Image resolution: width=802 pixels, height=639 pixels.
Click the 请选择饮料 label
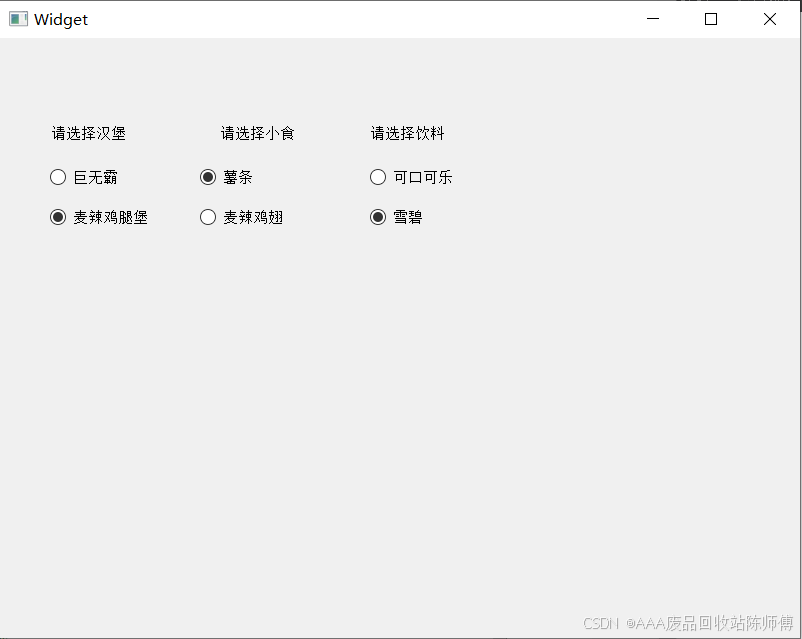407,134
